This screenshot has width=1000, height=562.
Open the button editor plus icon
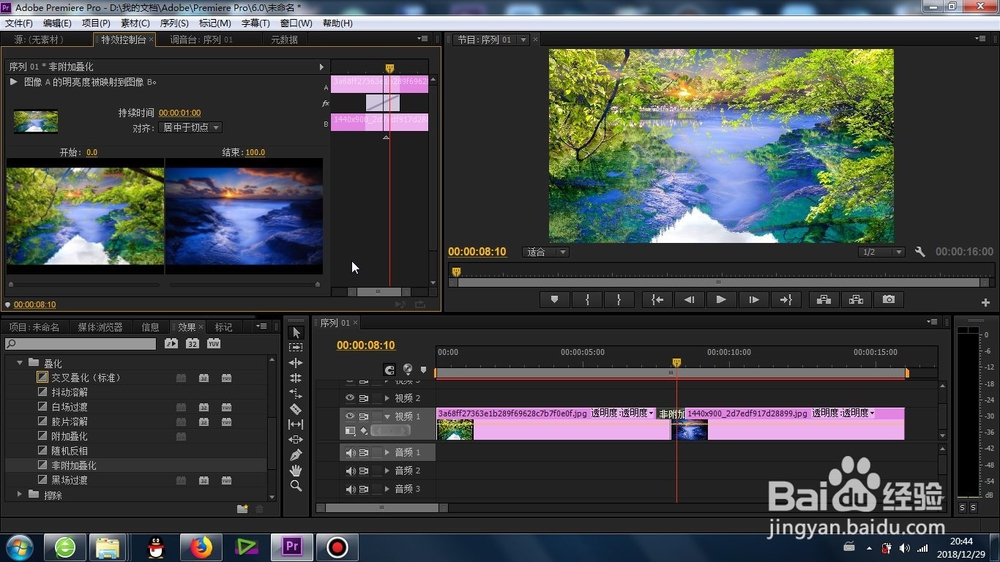985,302
